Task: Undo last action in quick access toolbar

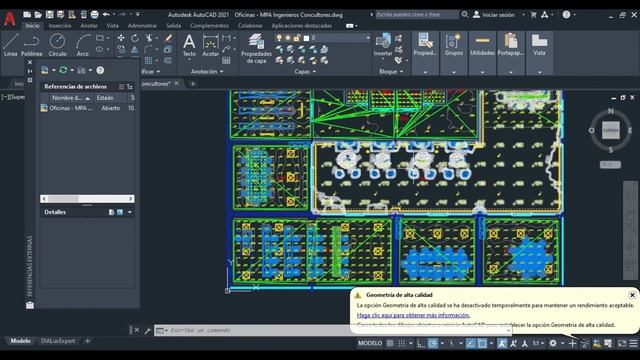Action: tap(106, 15)
